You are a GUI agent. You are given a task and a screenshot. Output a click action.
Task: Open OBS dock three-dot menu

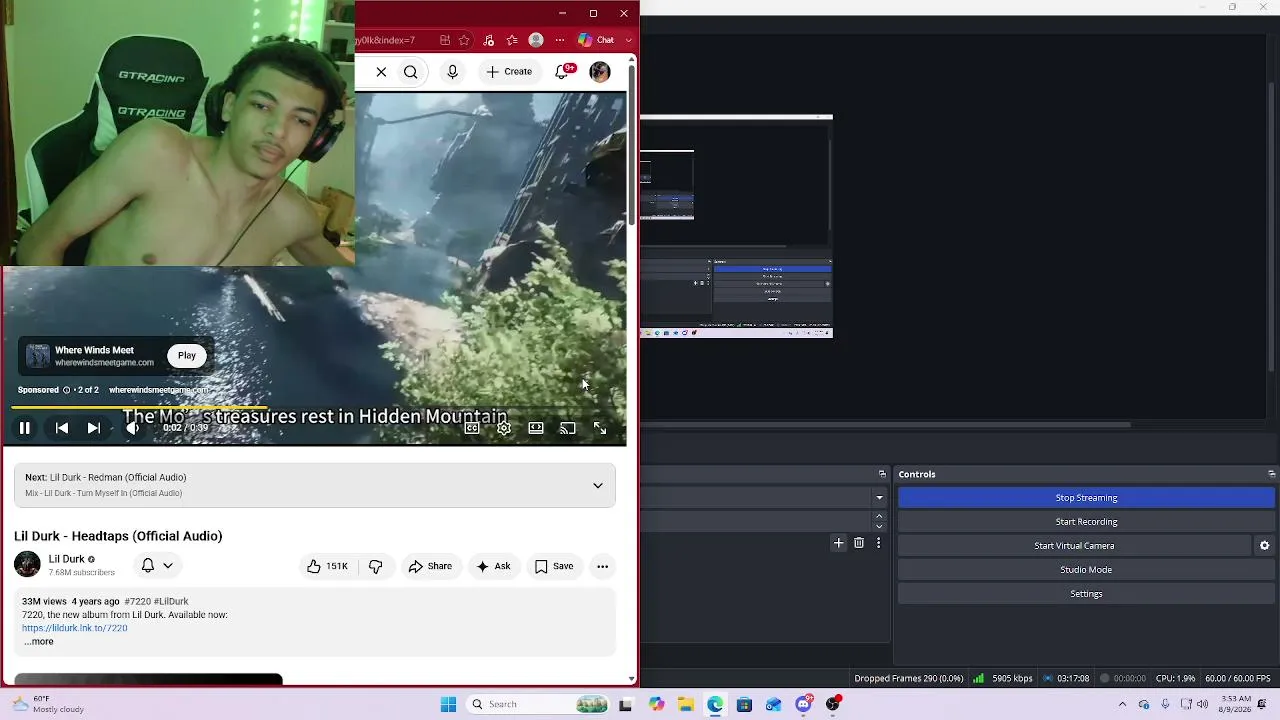coord(878,543)
